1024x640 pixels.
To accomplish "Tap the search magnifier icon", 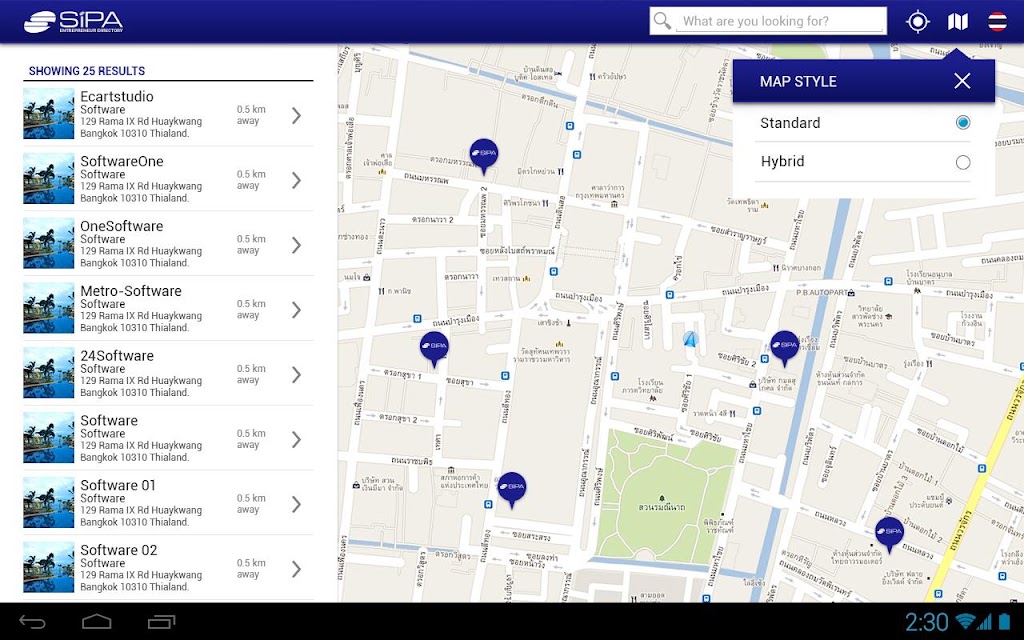I will click(x=662, y=21).
